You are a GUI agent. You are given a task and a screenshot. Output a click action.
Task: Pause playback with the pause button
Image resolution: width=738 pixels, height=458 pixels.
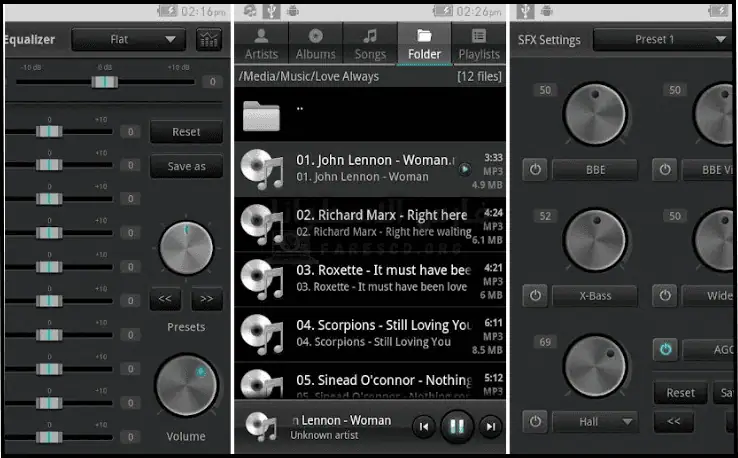[455, 427]
